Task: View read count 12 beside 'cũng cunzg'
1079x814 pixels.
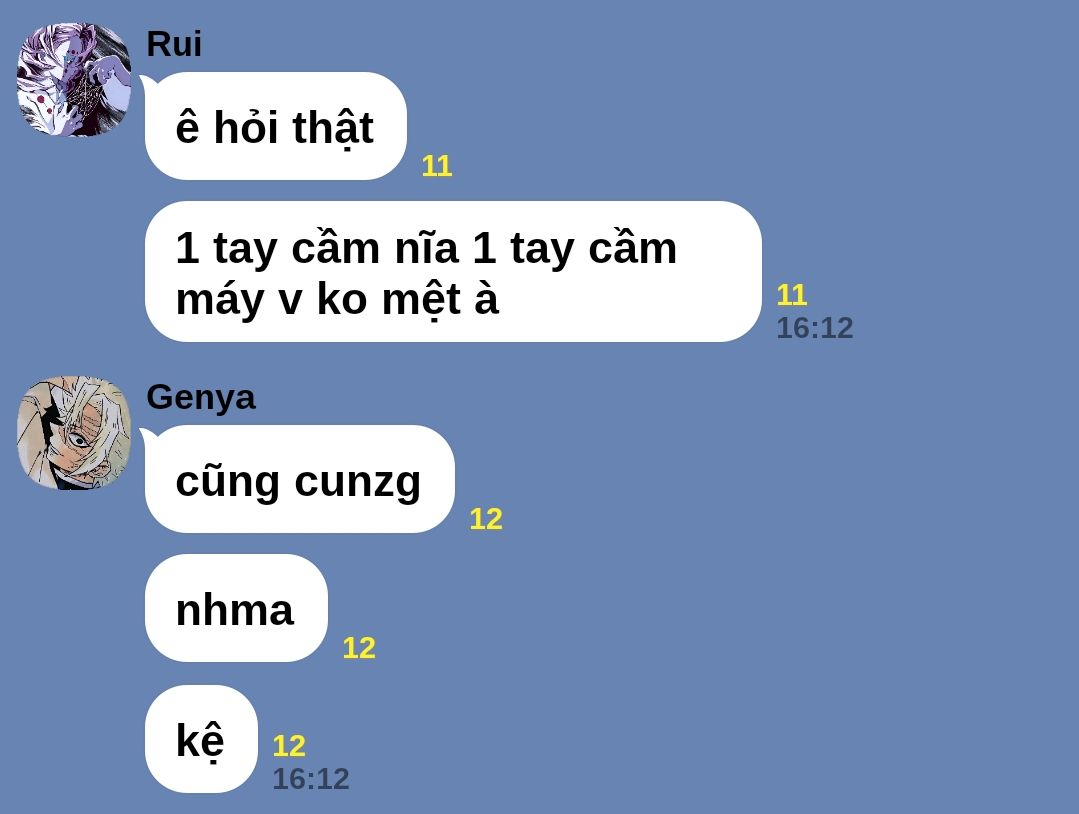Action: tap(486, 520)
